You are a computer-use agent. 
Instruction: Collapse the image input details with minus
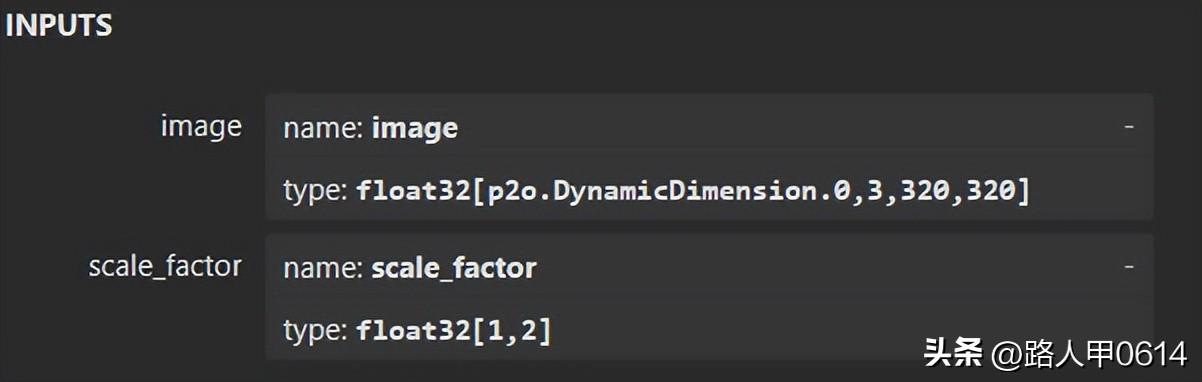1129,128
